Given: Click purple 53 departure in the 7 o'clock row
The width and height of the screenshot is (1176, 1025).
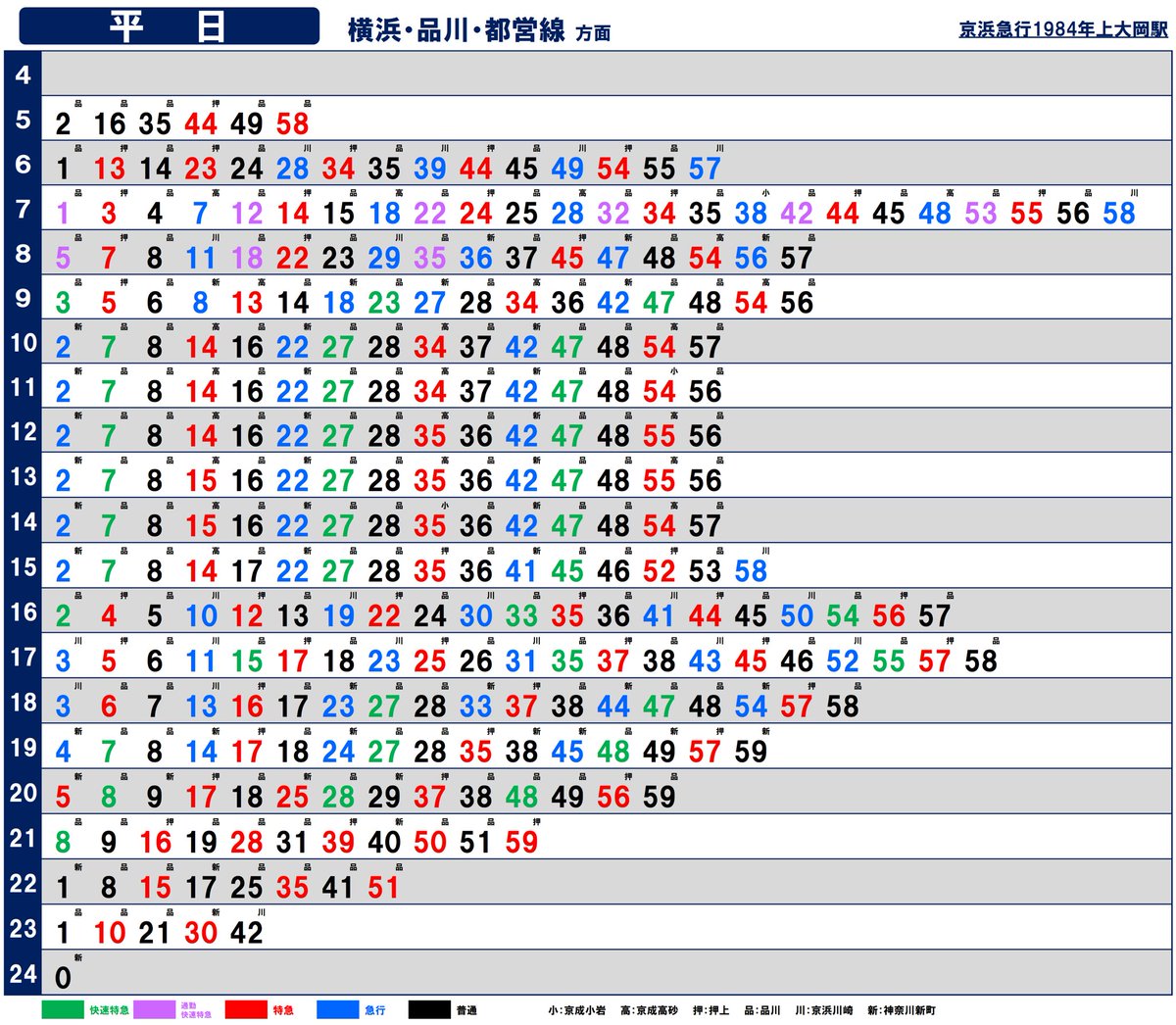Looking at the screenshot, I should coord(980,213).
